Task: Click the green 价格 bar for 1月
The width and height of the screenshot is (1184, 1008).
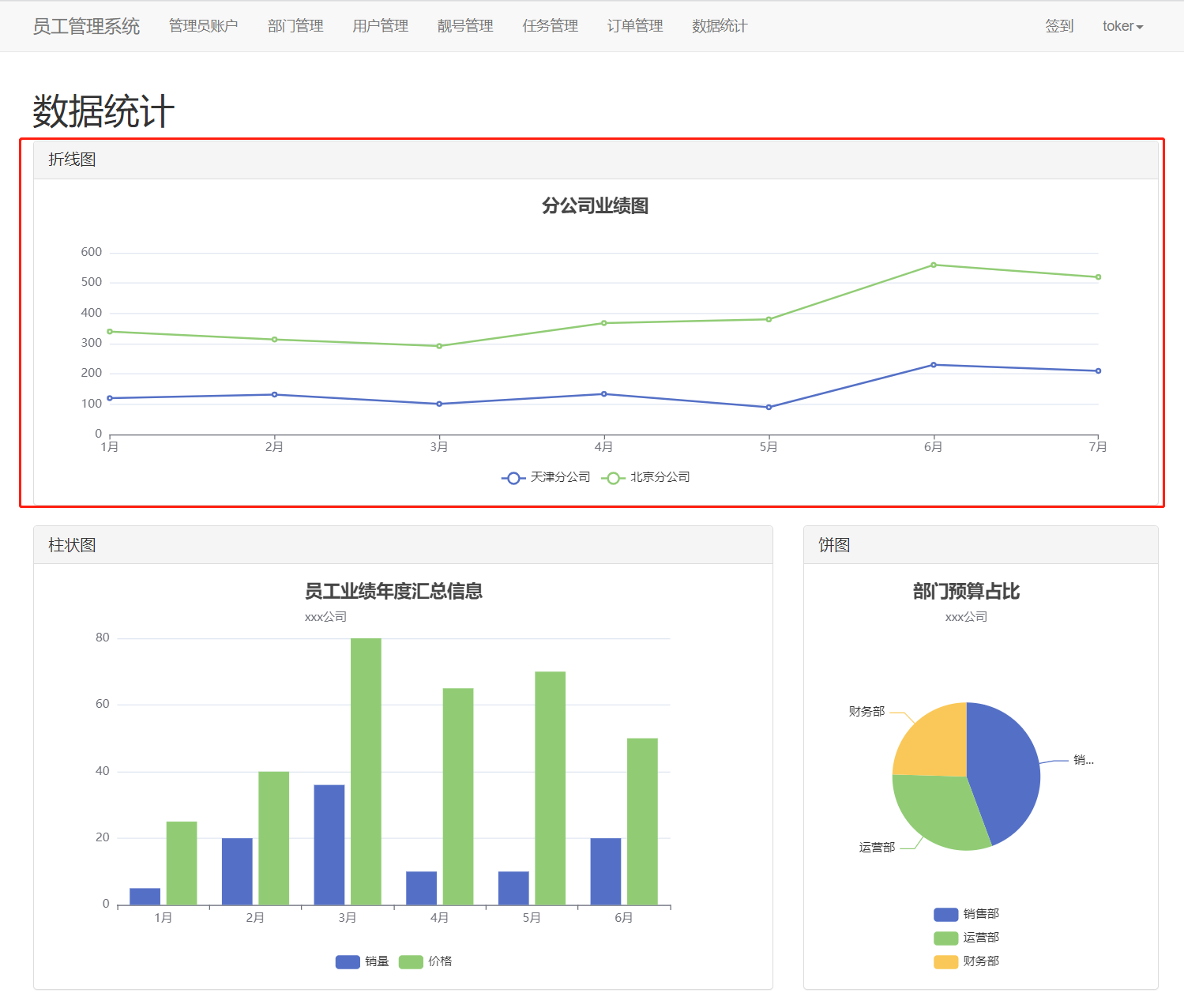Action: 182,863
